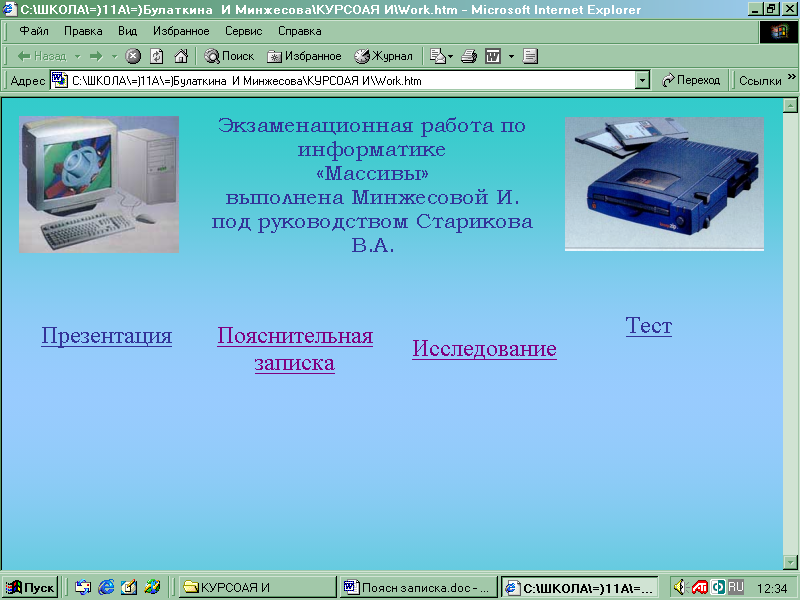Open the Журнал history panel
800x600 pixels.
384,56
